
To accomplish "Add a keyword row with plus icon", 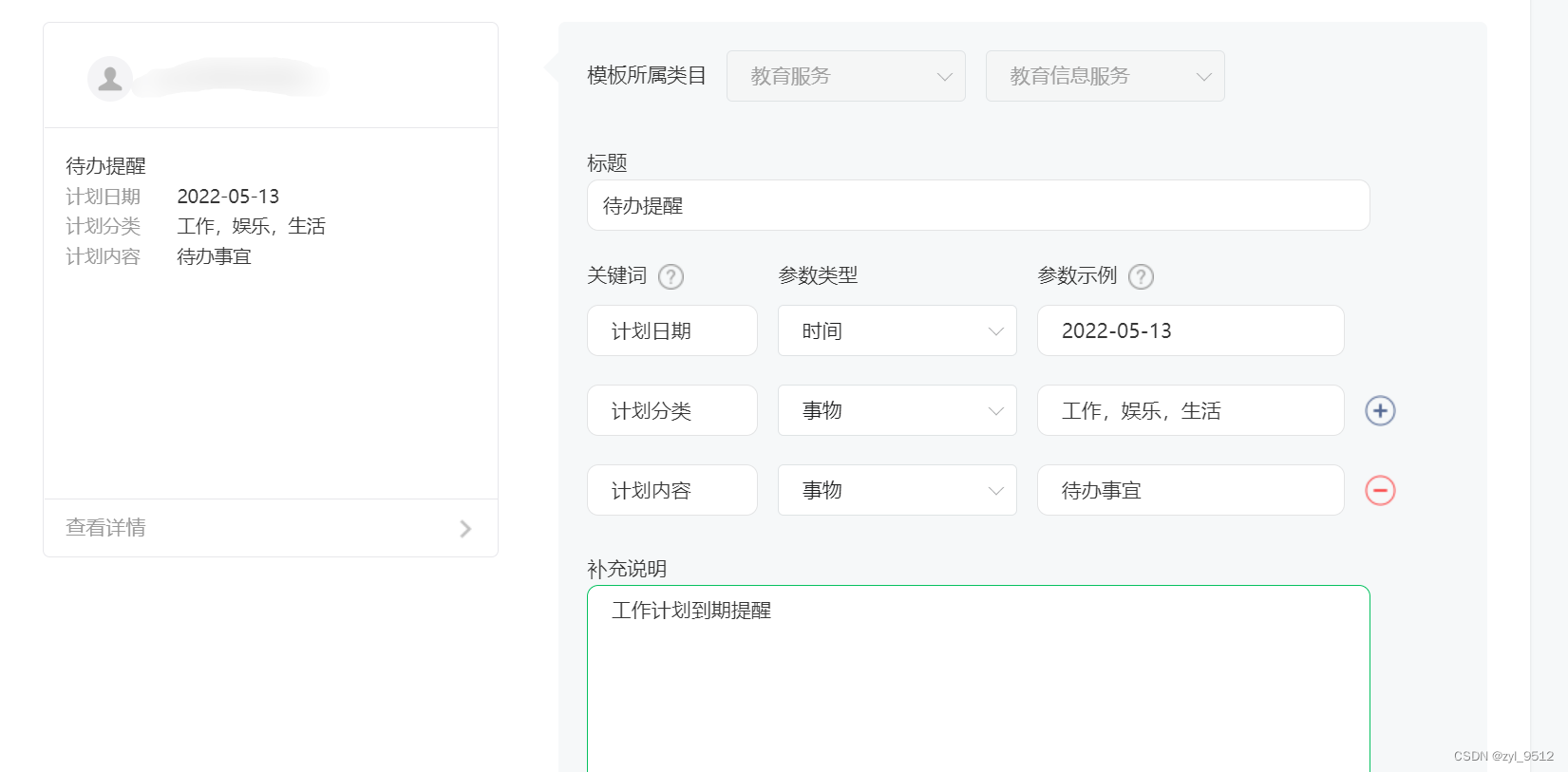I will [1380, 410].
